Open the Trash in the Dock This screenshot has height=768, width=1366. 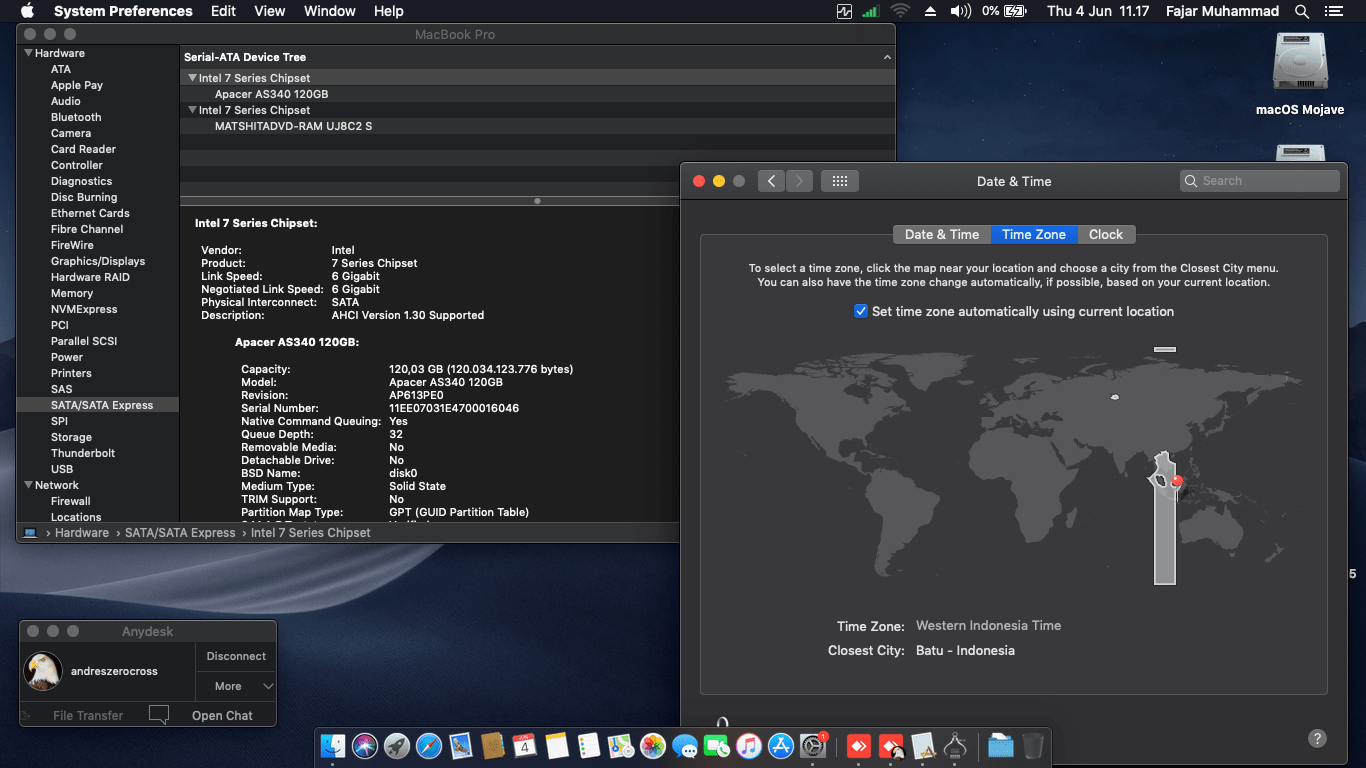point(1033,746)
